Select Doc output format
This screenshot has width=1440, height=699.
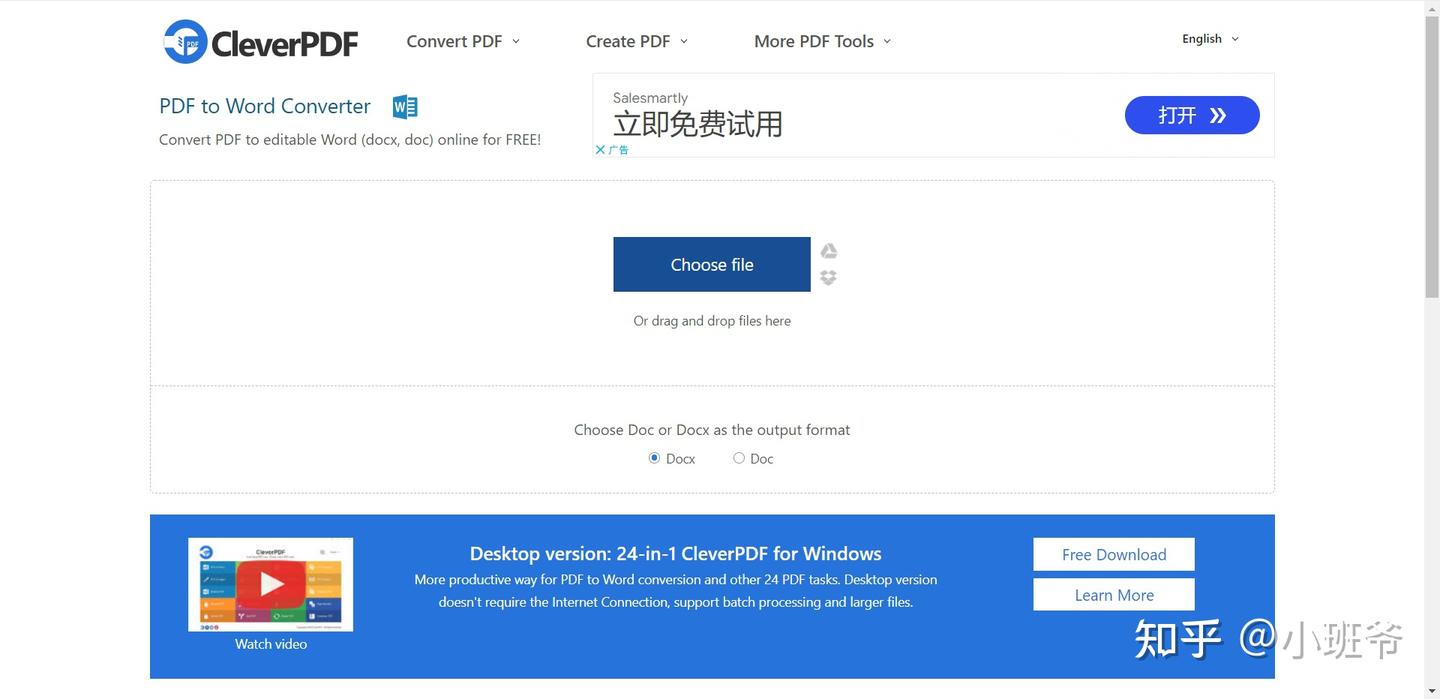[739, 458]
